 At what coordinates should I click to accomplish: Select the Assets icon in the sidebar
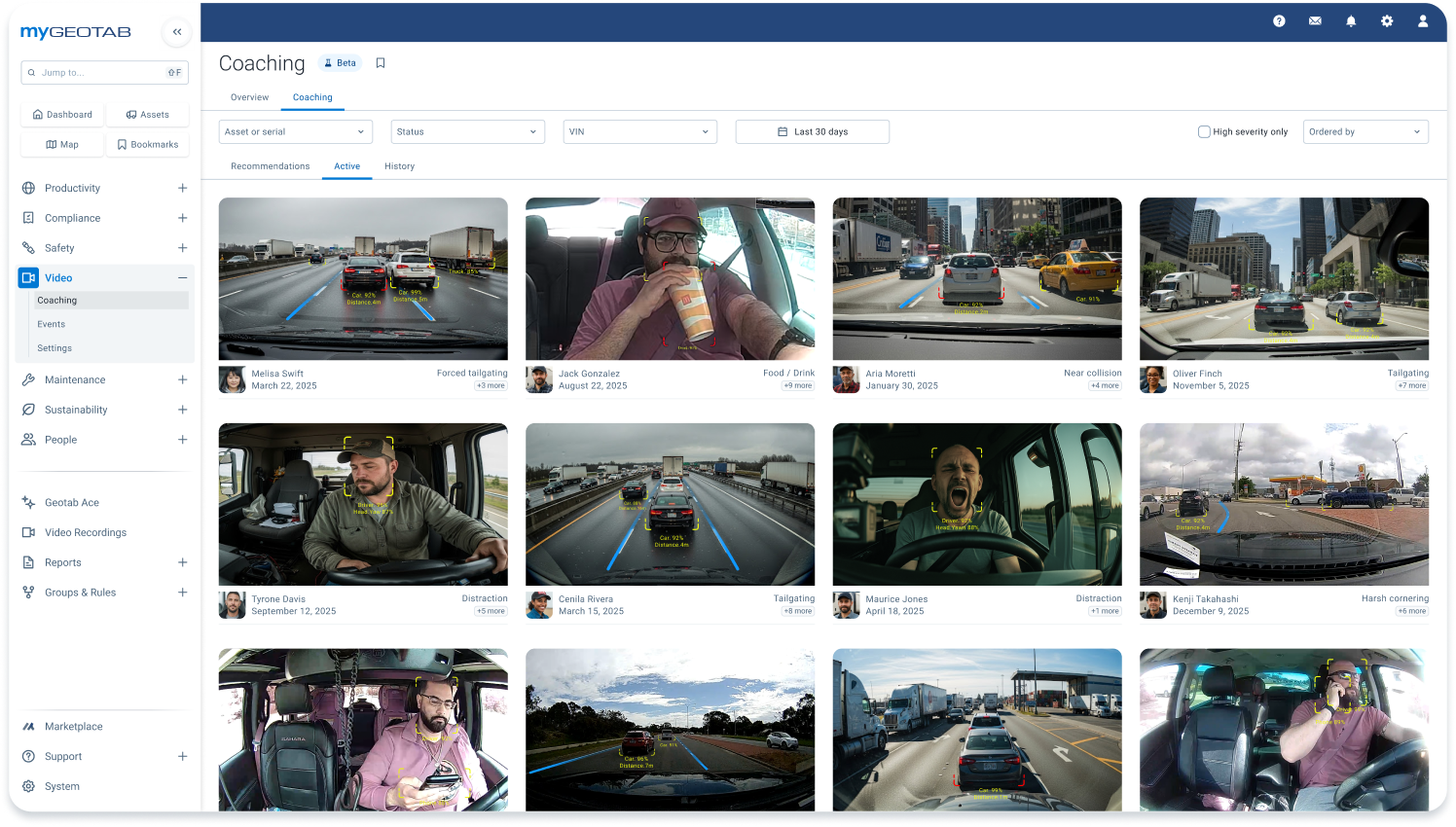[x=148, y=114]
